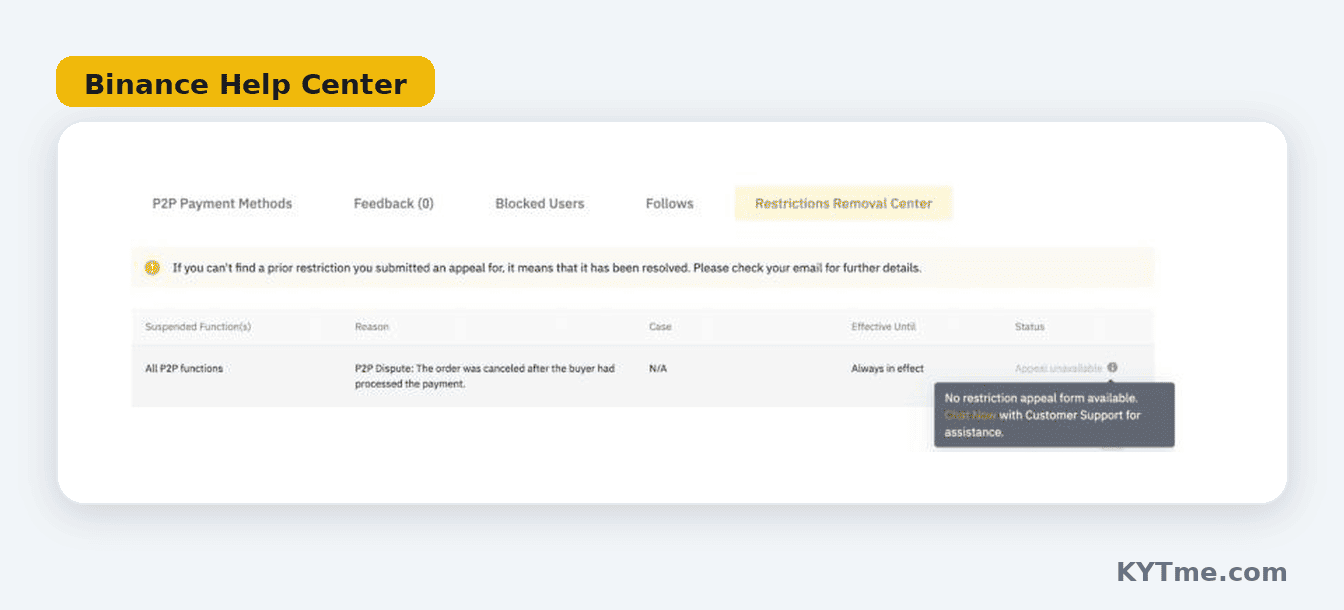Click the info icon beside Appeal unavailable
Viewport: 1344px width, 610px height.
click(1112, 368)
